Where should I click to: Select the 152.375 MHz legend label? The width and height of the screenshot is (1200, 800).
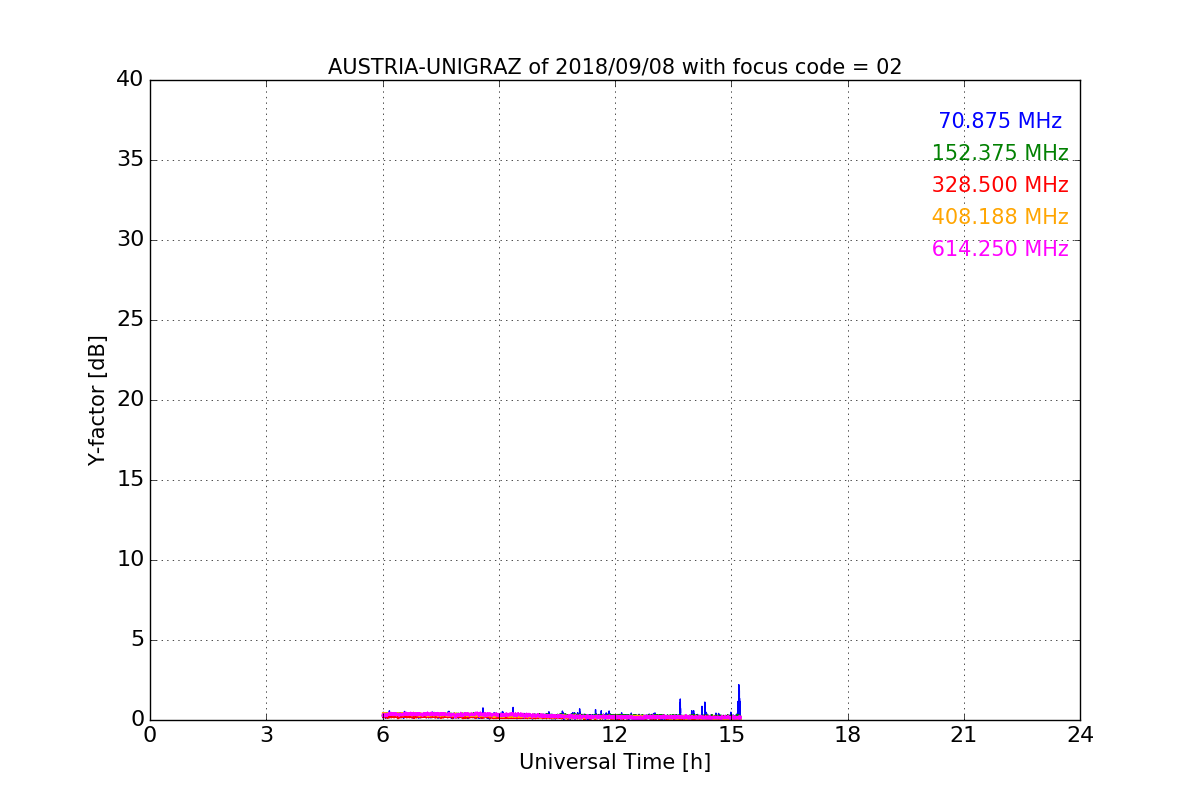(x=1000, y=153)
